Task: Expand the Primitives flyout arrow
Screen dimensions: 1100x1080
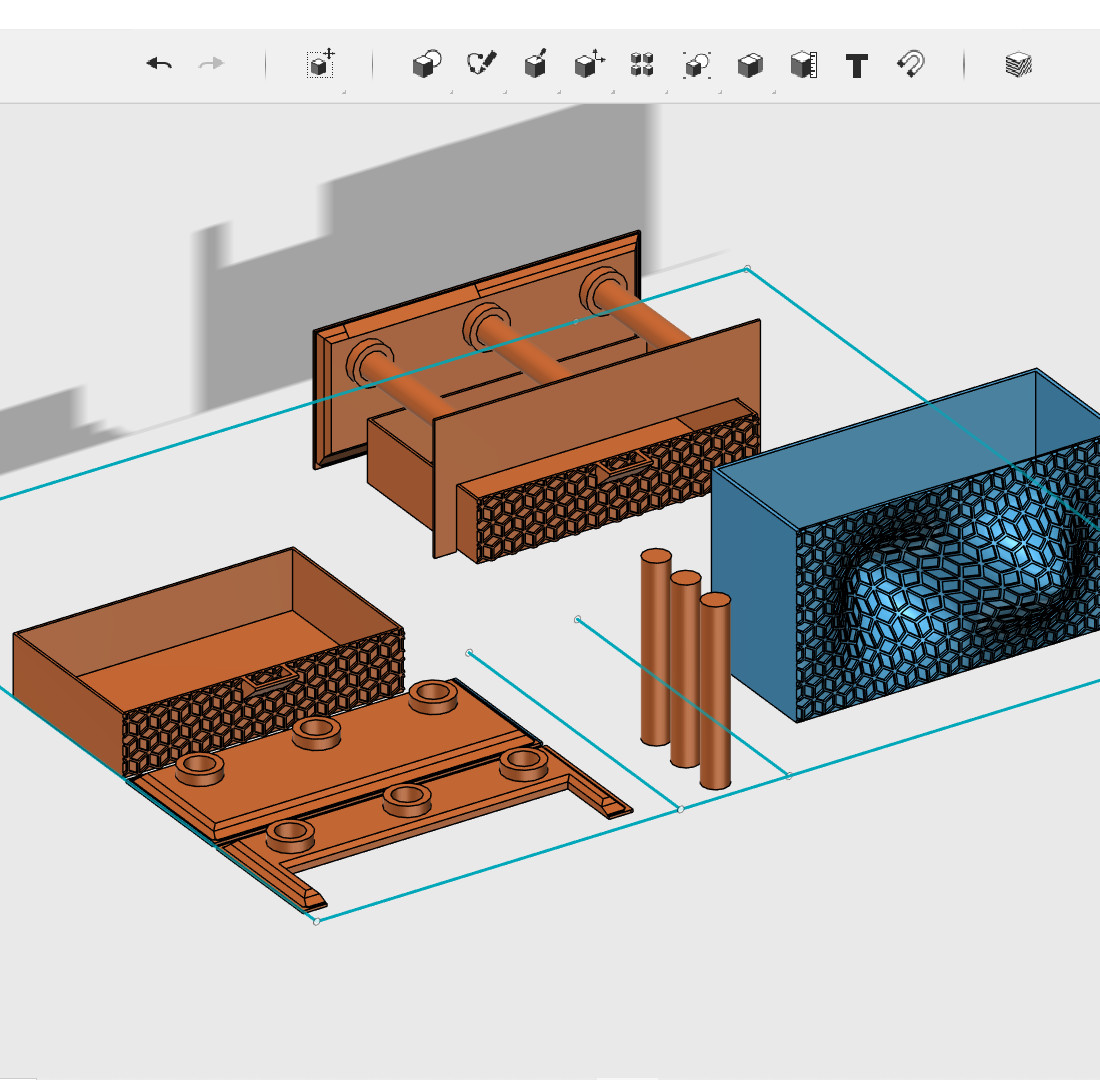Action: pos(451,92)
